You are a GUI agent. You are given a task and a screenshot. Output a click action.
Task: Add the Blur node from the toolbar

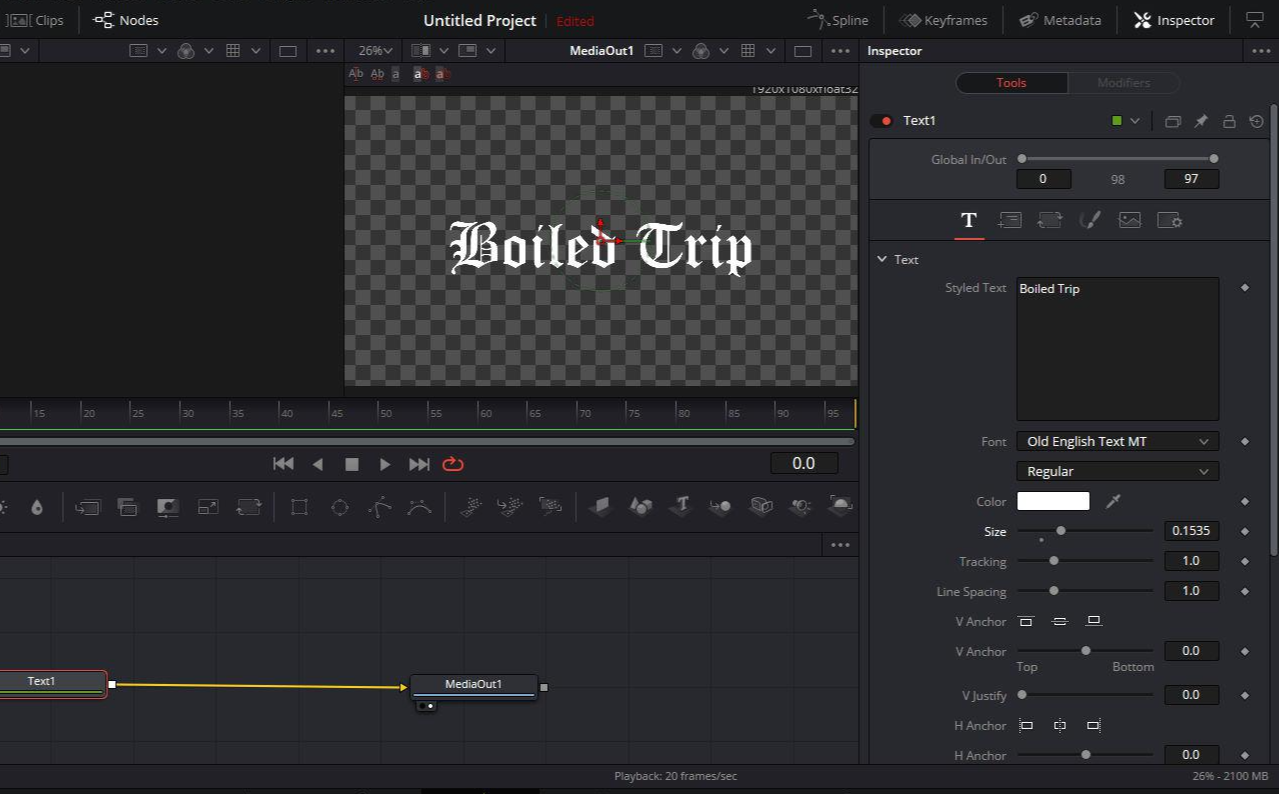(x=37, y=507)
